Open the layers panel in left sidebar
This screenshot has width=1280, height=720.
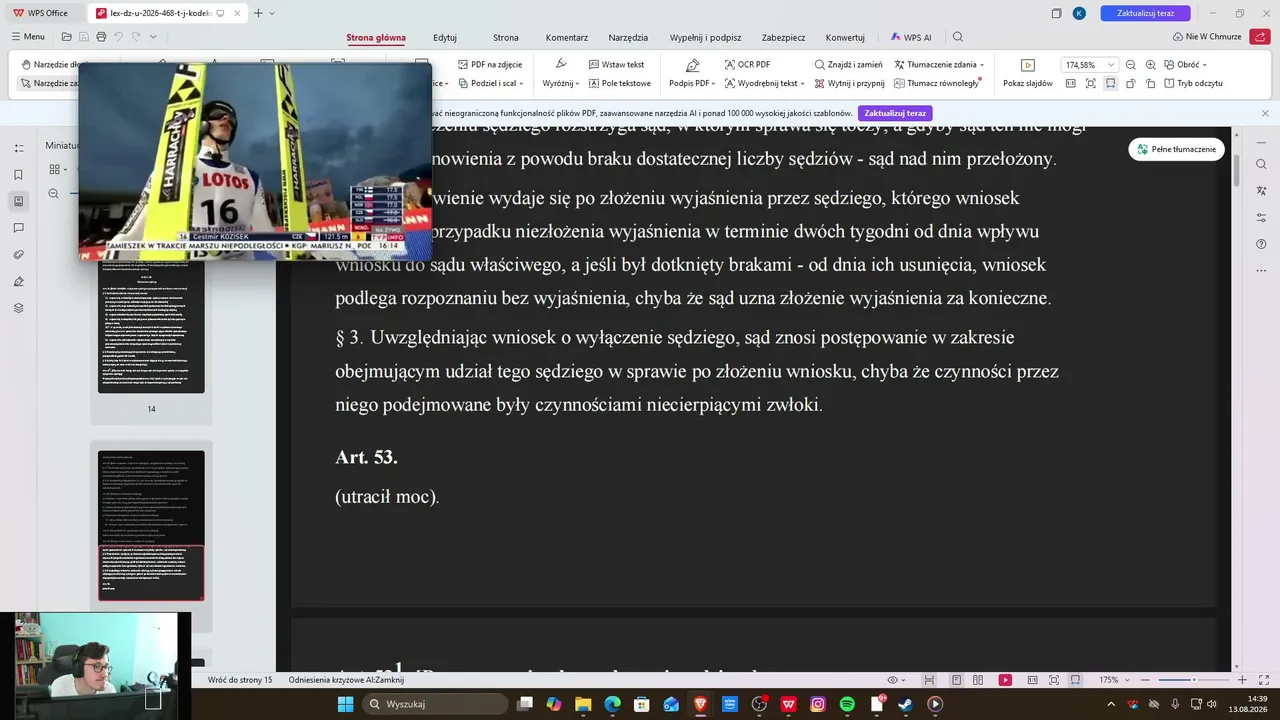click(x=19, y=308)
